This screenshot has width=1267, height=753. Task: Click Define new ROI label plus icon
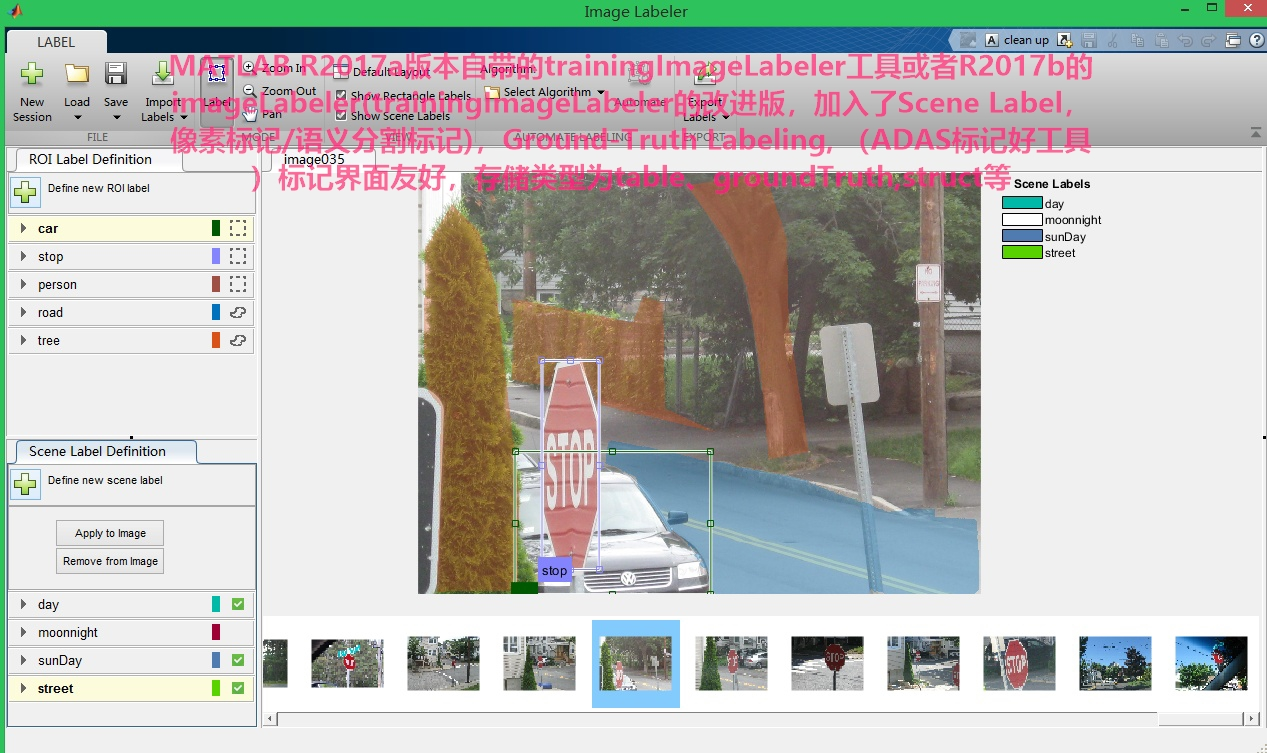pos(26,192)
